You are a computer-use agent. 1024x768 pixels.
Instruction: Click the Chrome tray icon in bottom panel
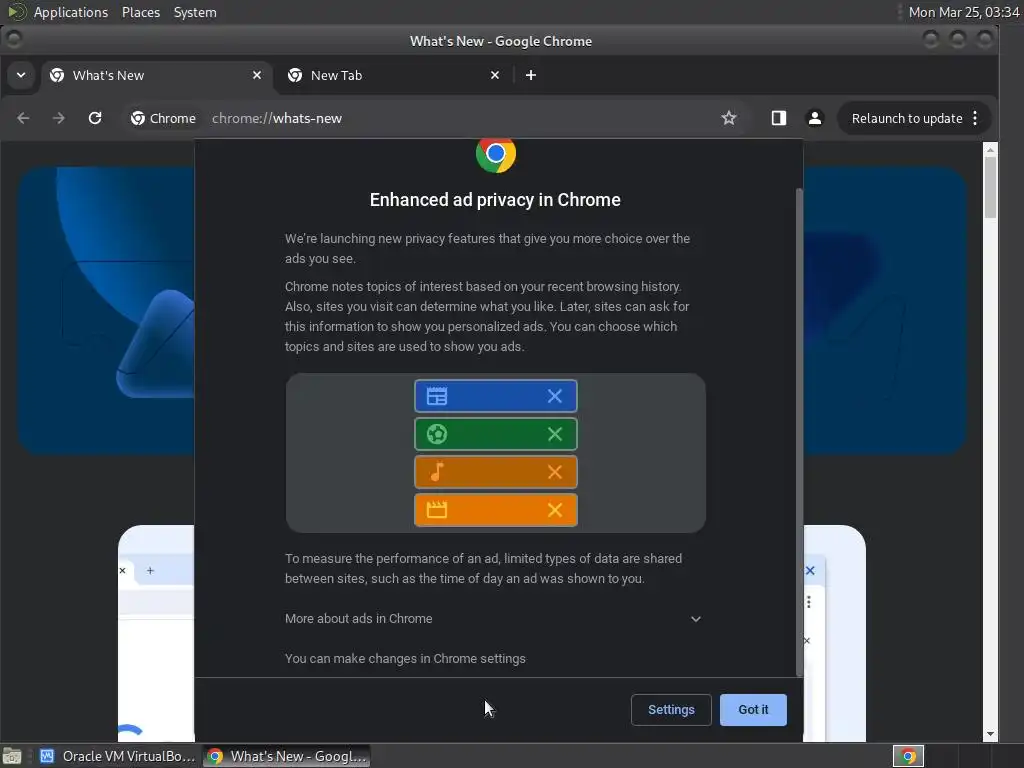(x=908, y=756)
